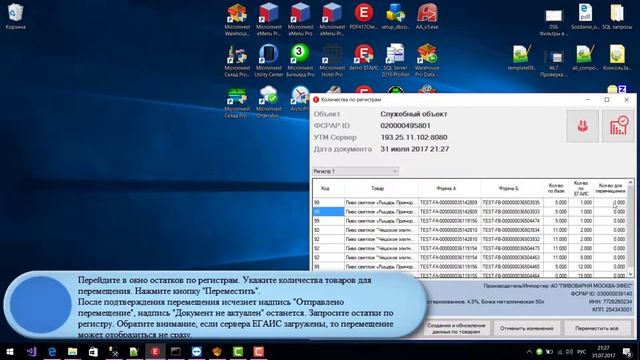Viewport: 640px width, 360px height.
Task: Select the Microinvest Бильярд Pro shortcut
Action: [x=300, y=61]
